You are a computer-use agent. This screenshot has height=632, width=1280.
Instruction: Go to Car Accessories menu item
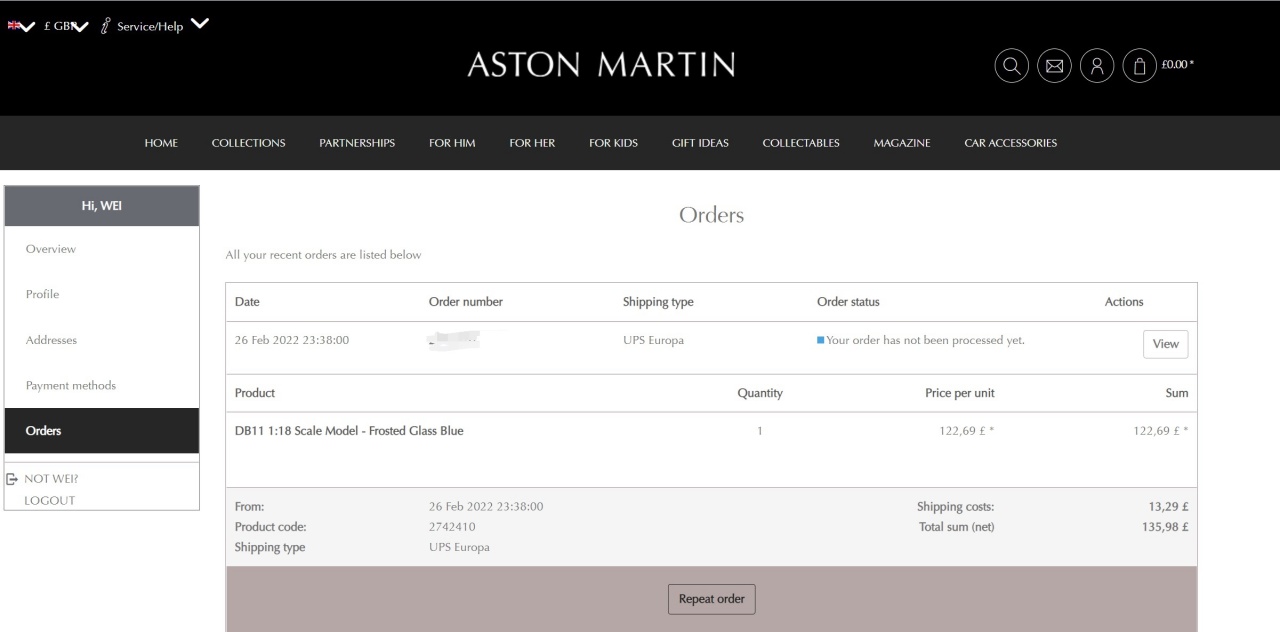click(x=1010, y=143)
